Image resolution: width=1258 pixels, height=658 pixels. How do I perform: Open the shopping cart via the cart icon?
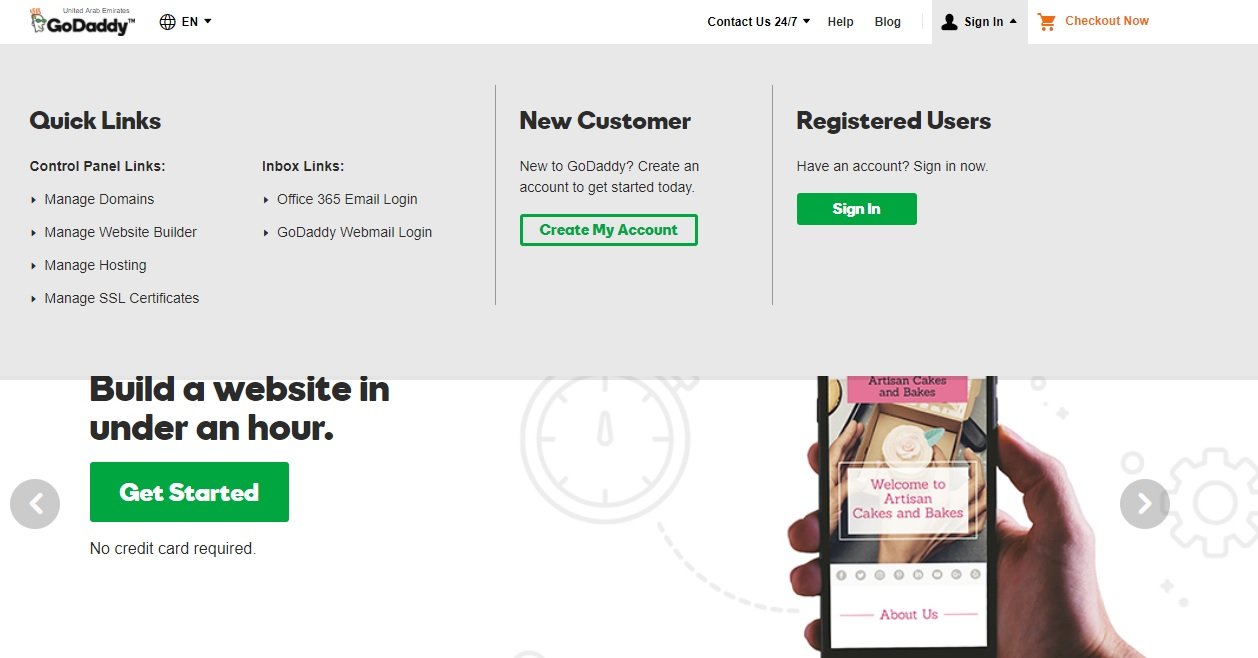[1046, 21]
